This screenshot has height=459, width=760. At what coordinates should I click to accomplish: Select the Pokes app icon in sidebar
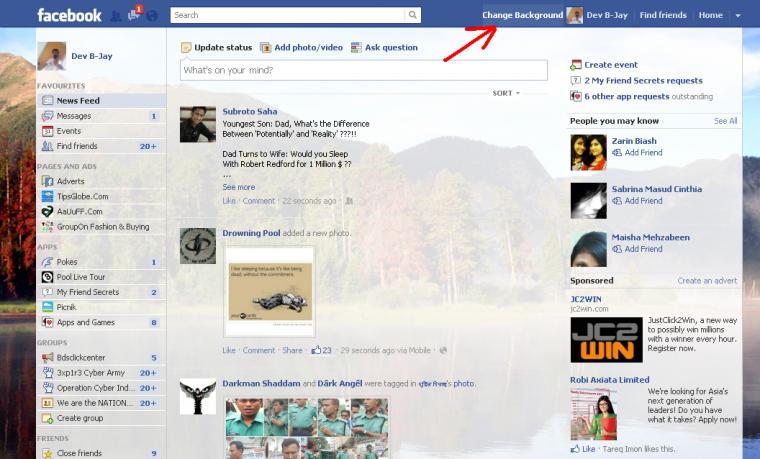coord(48,262)
